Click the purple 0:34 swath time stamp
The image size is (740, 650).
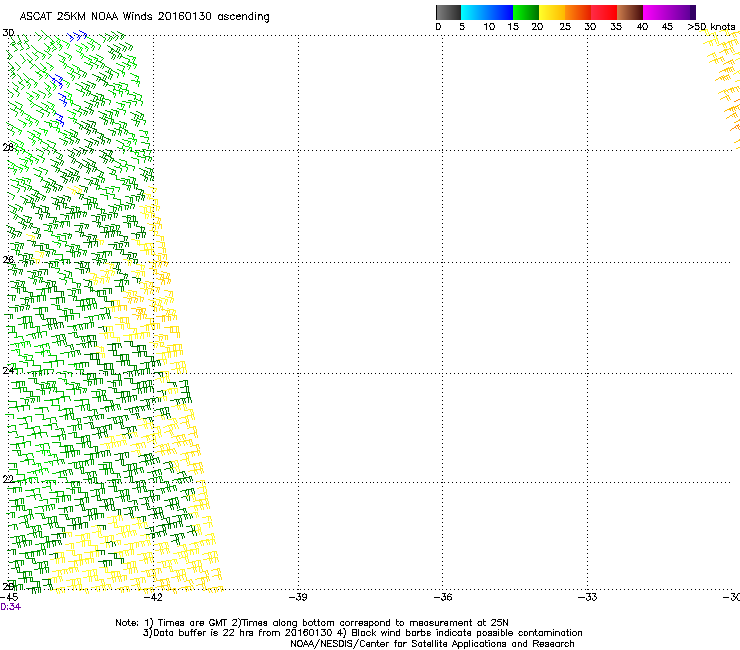(x=10, y=607)
